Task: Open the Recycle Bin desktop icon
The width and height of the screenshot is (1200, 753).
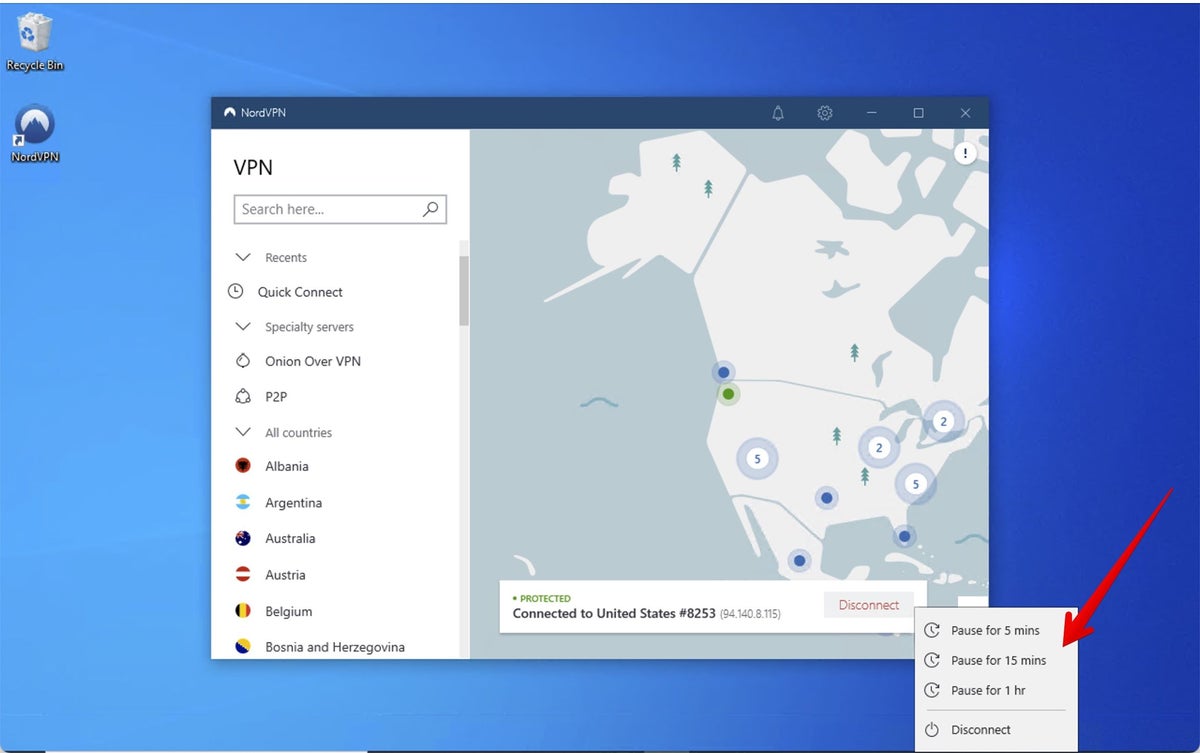Action: coord(35,42)
